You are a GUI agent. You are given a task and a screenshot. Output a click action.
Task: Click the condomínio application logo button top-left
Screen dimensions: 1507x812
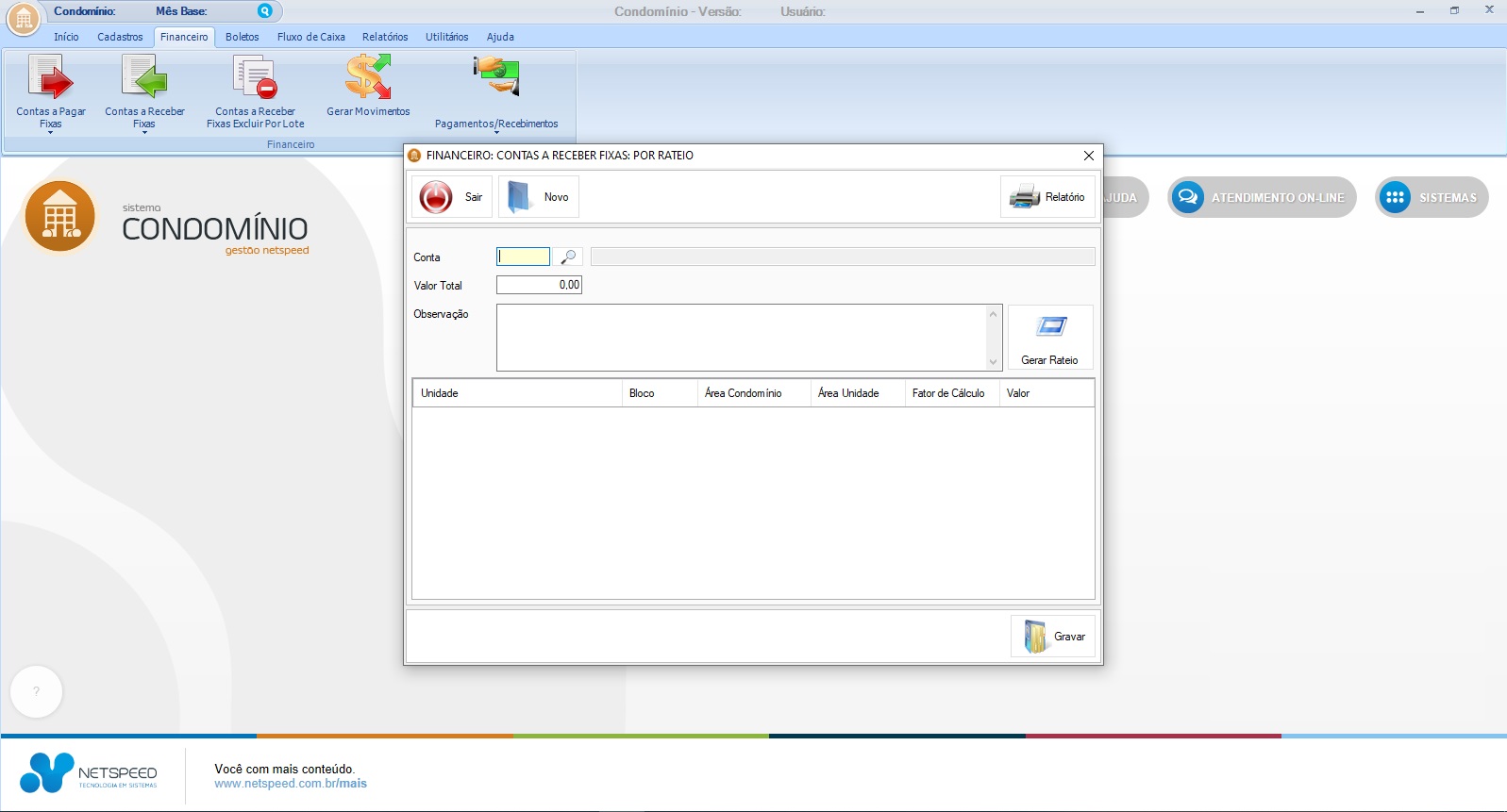pyautogui.click(x=24, y=18)
